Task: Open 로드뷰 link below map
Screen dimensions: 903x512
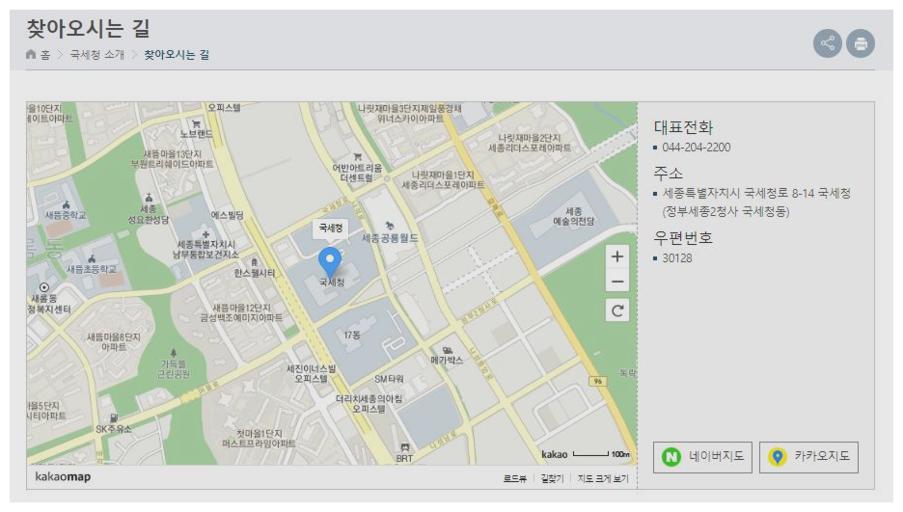Action: (515, 479)
